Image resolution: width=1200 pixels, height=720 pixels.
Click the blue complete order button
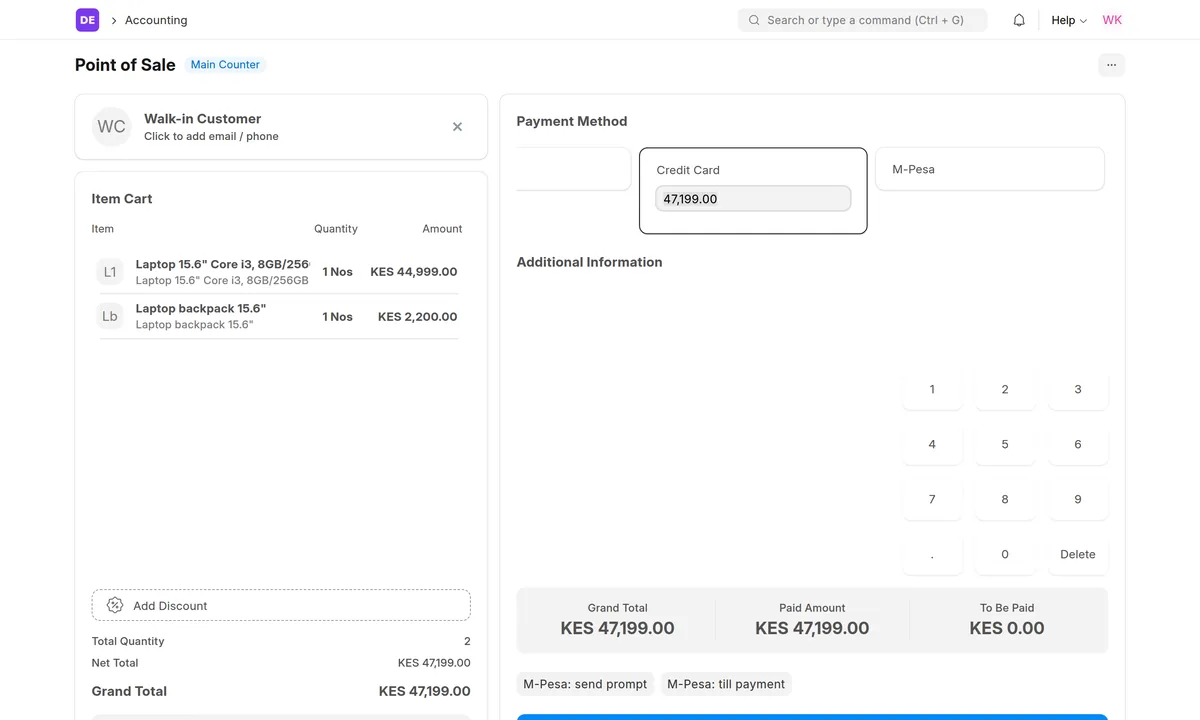[x=812, y=717]
